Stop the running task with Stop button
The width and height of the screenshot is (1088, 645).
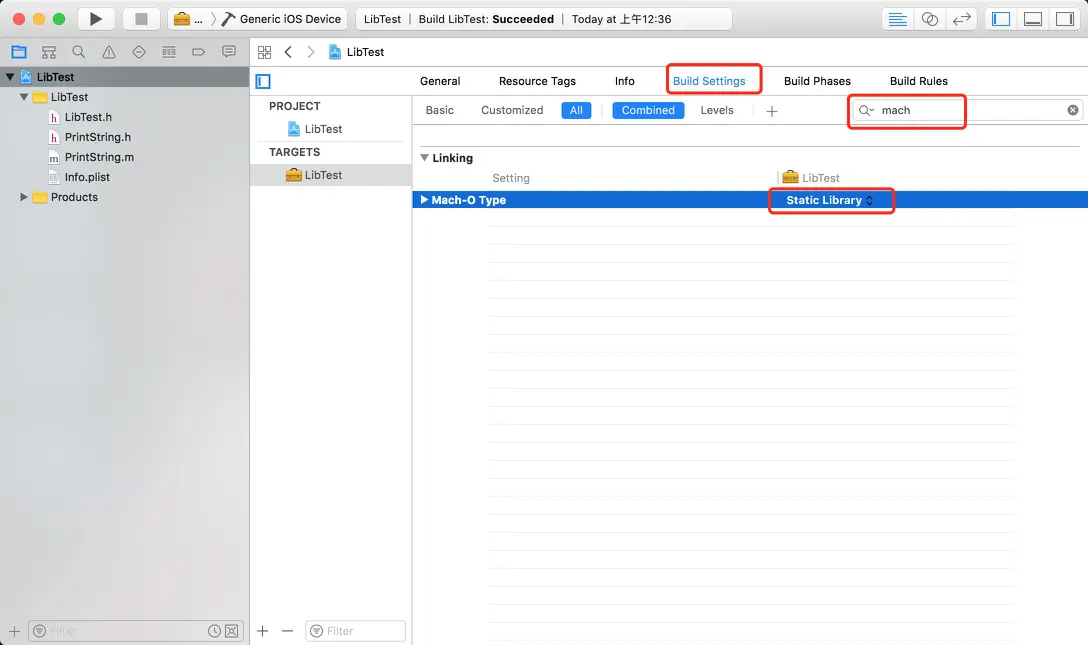click(141, 19)
